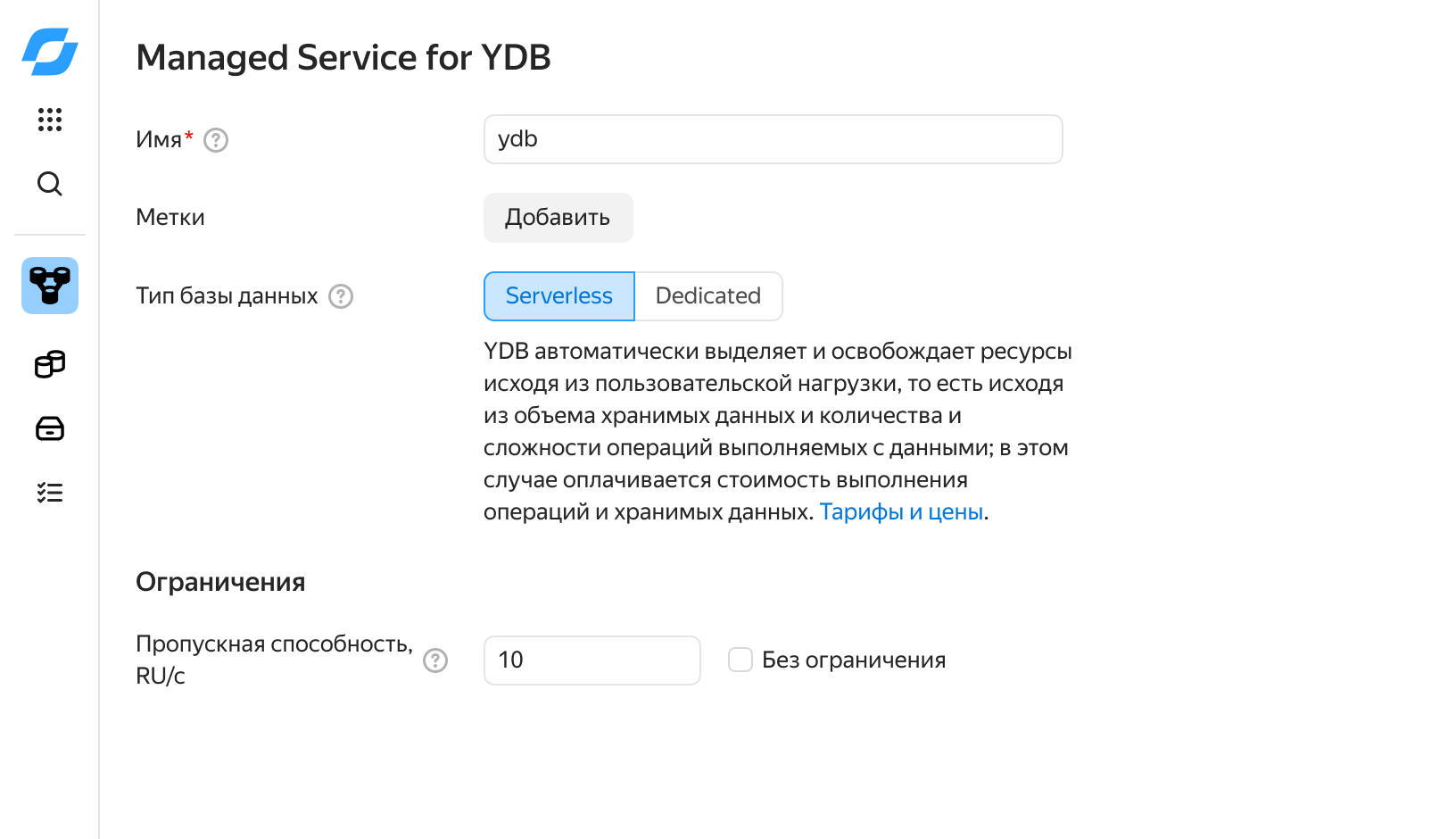Viewport: 1456px width, 839px height.
Task: Focus the throughput field showing 10
Action: coord(591,660)
